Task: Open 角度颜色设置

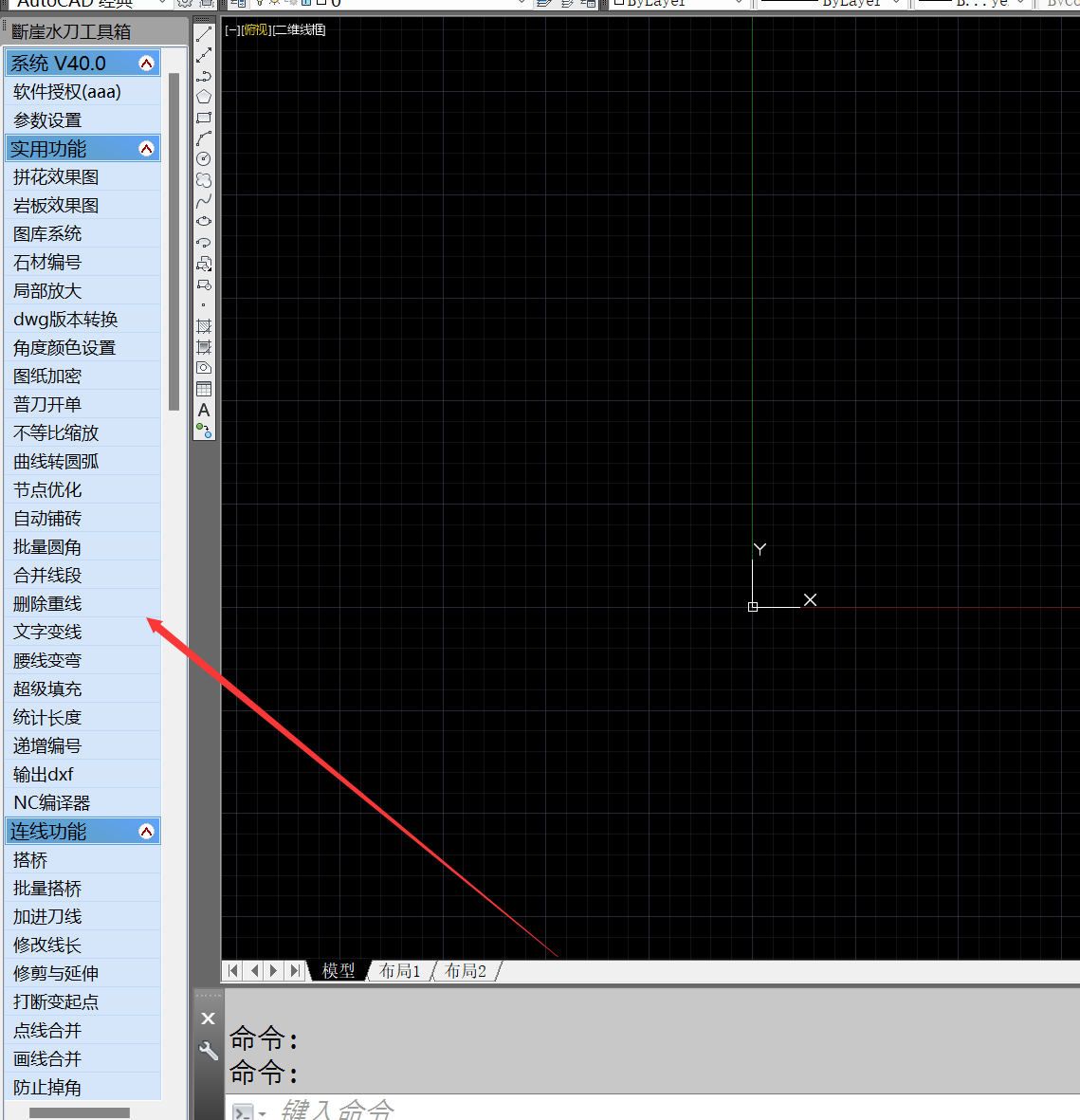Action: 82,348
